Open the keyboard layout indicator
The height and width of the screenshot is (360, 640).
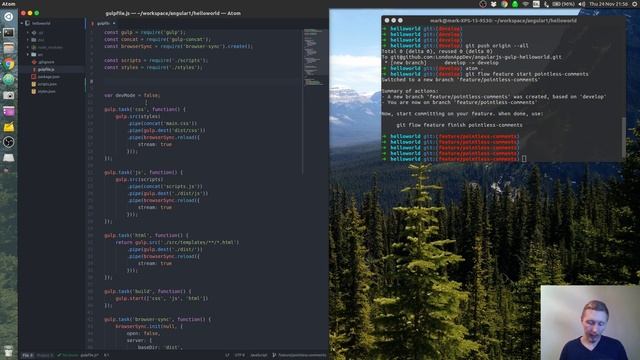click(536, 4)
